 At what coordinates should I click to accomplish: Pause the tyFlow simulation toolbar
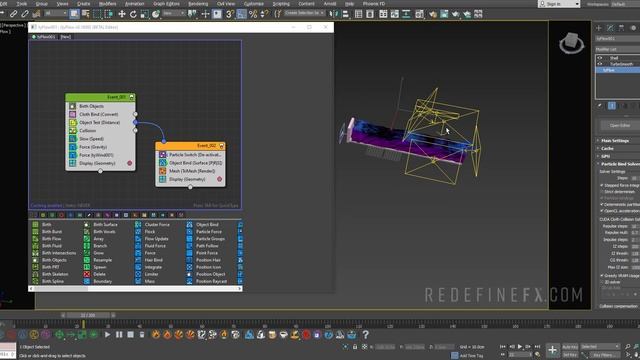[119, 335]
